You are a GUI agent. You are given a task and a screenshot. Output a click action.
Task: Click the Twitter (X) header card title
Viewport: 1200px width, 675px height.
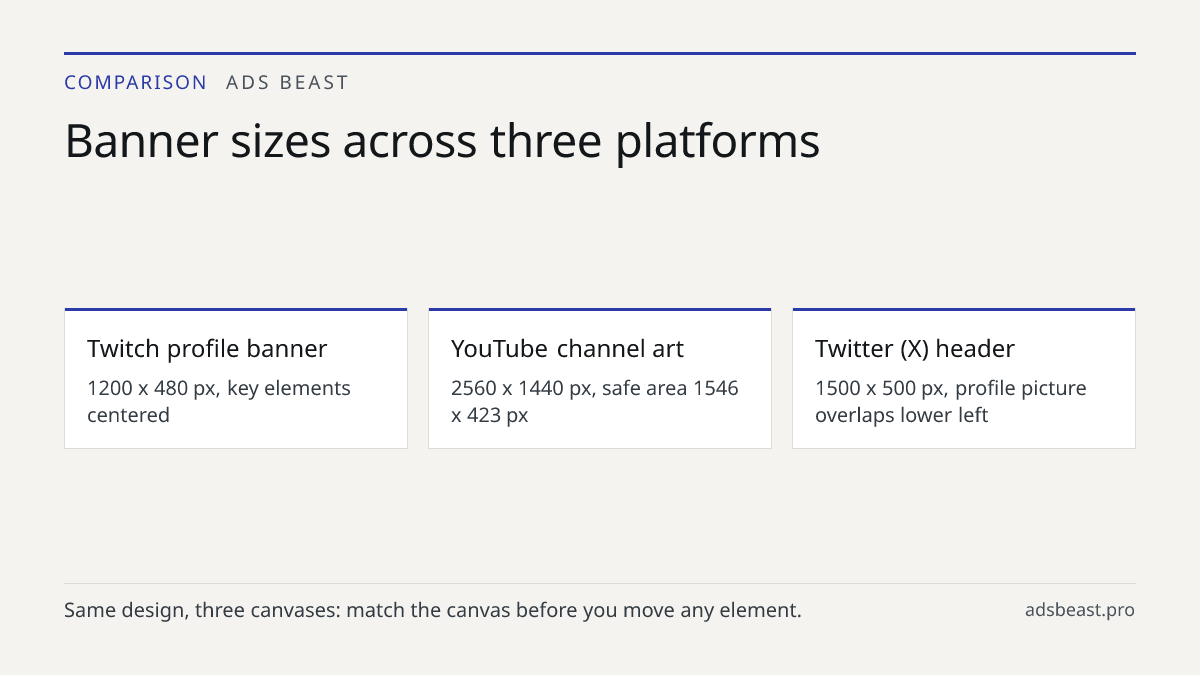tap(915, 349)
